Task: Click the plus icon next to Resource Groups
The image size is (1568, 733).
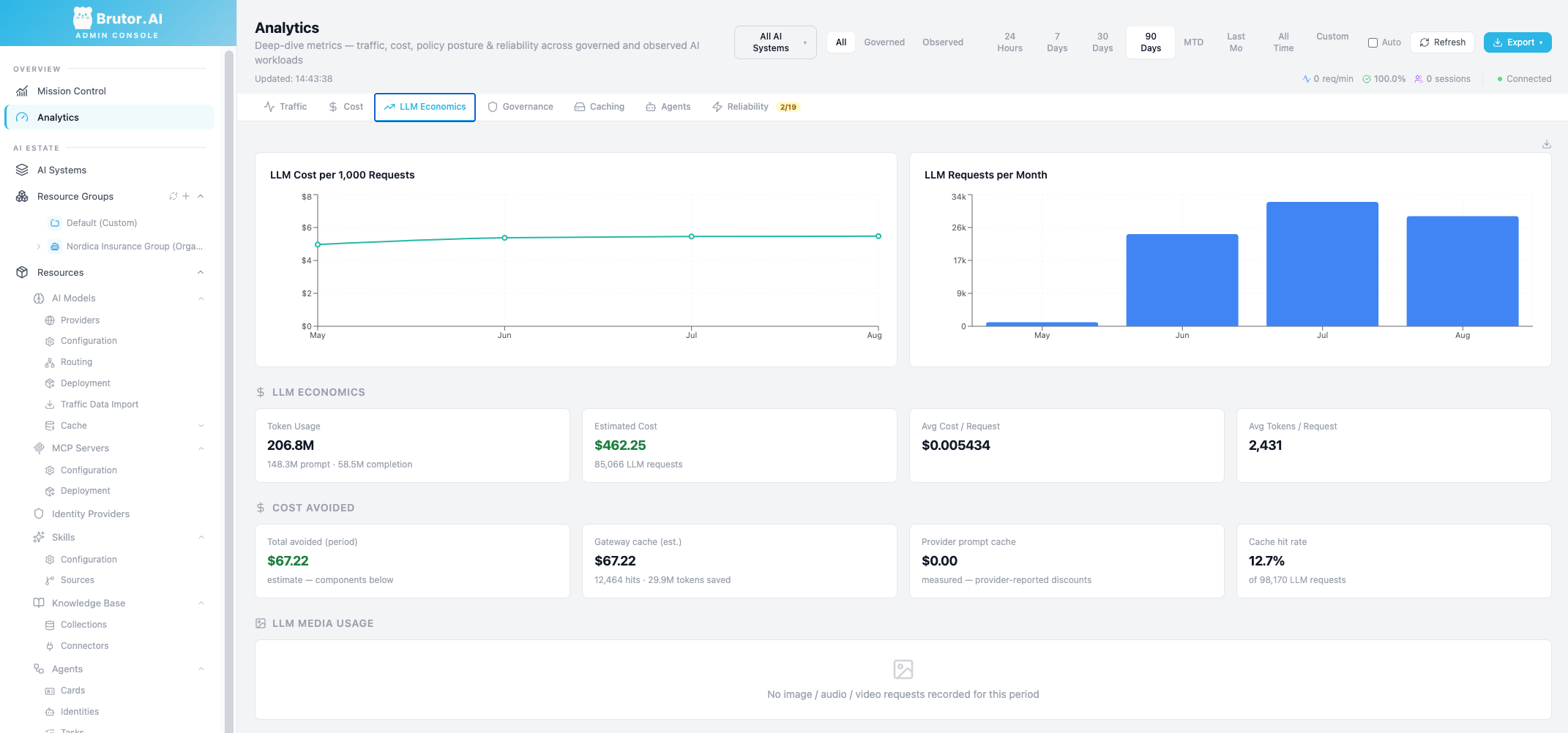Action: (x=186, y=196)
